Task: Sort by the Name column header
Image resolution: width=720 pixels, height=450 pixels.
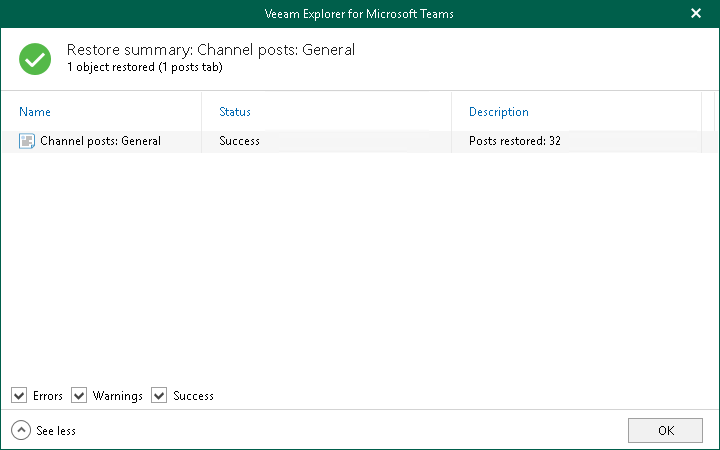Action: 35,112
